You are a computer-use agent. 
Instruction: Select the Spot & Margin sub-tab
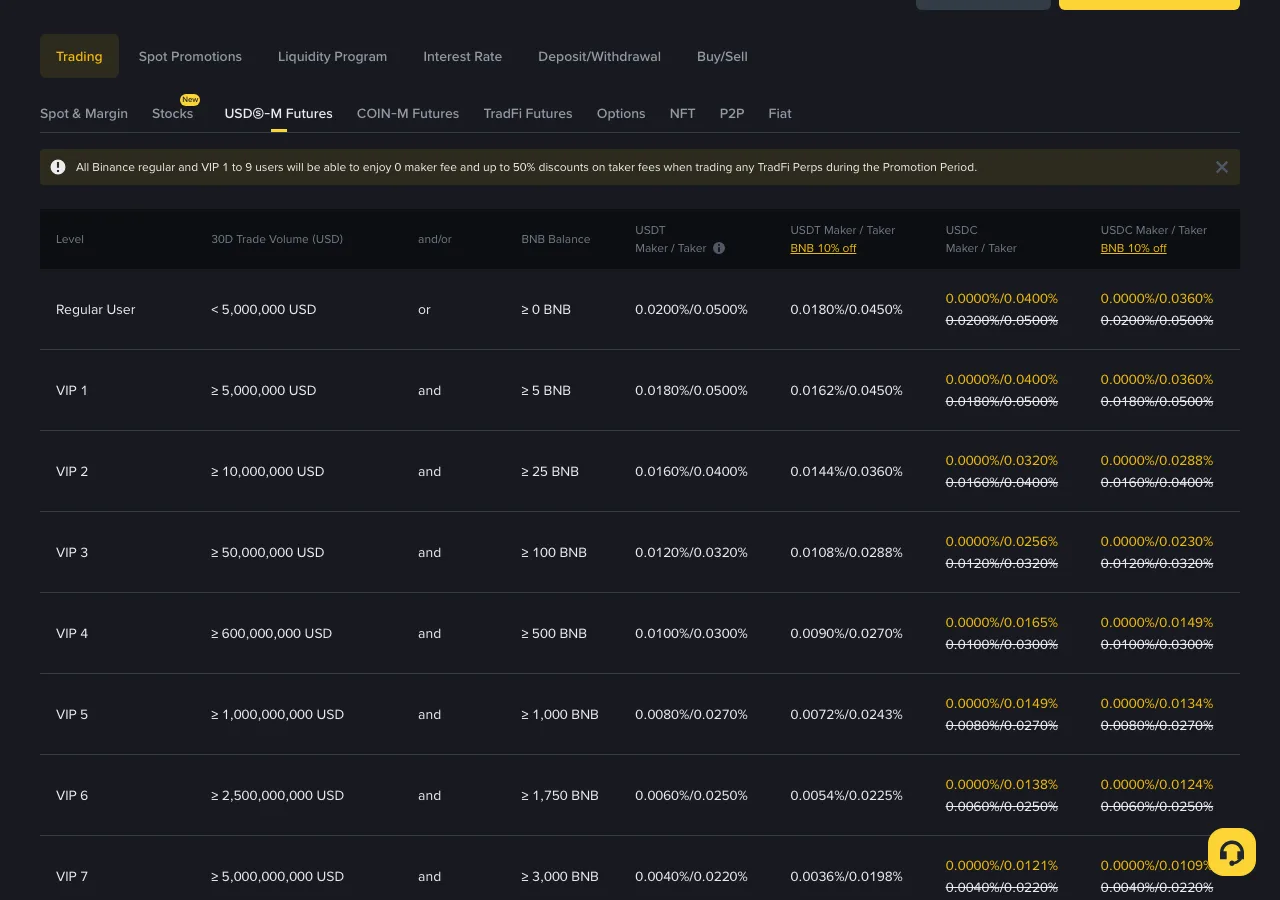pyautogui.click(x=84, y=113)
